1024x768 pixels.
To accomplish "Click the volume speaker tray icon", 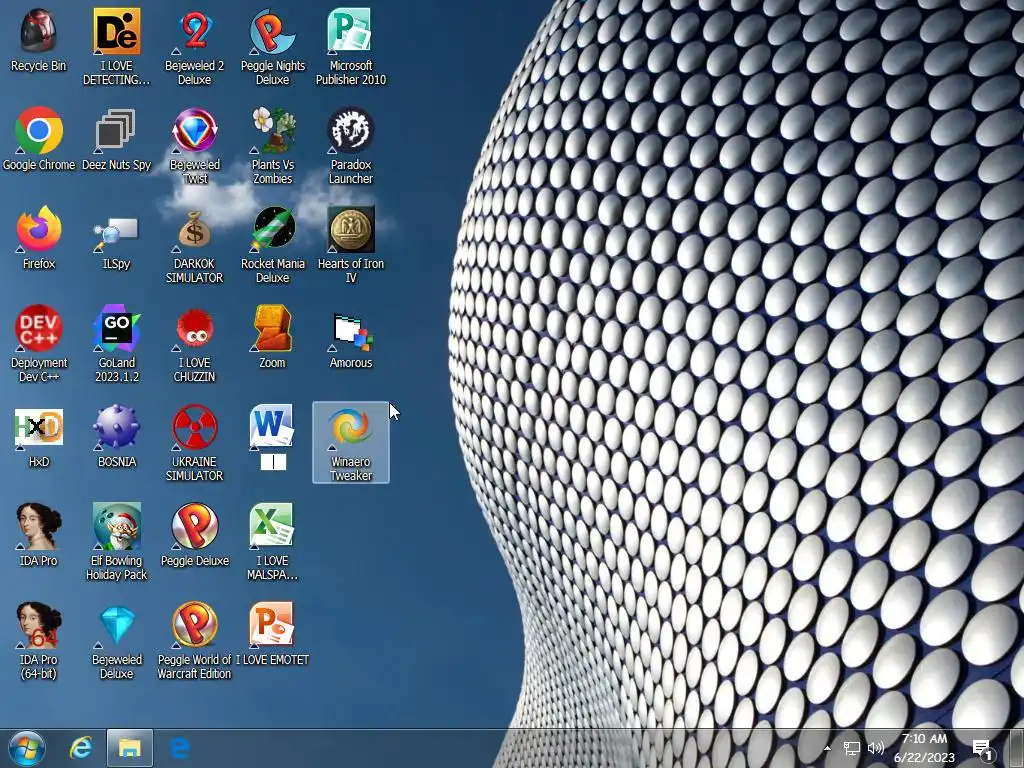I will (876, 748).
